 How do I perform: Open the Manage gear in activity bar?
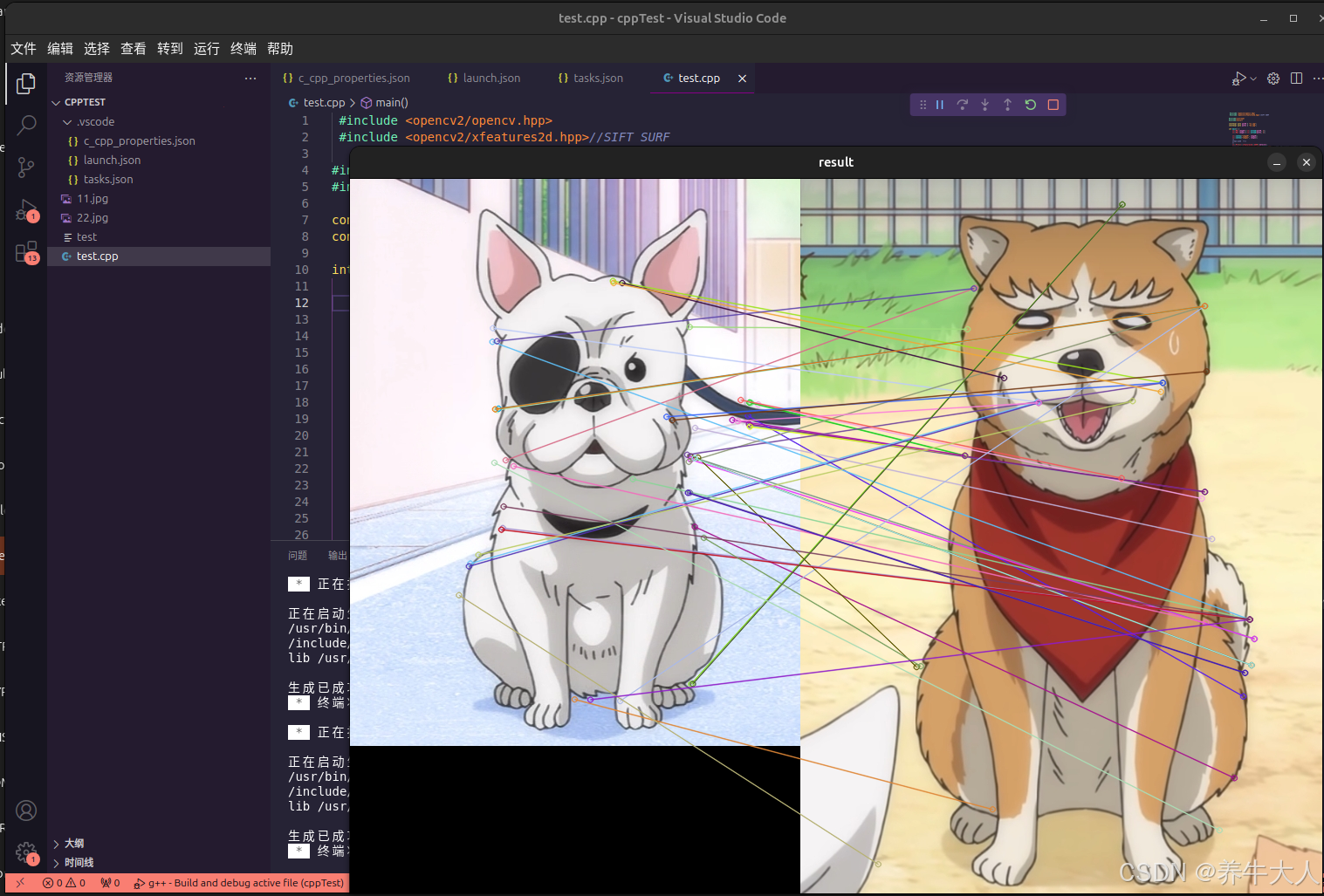[x=26, y=852]
